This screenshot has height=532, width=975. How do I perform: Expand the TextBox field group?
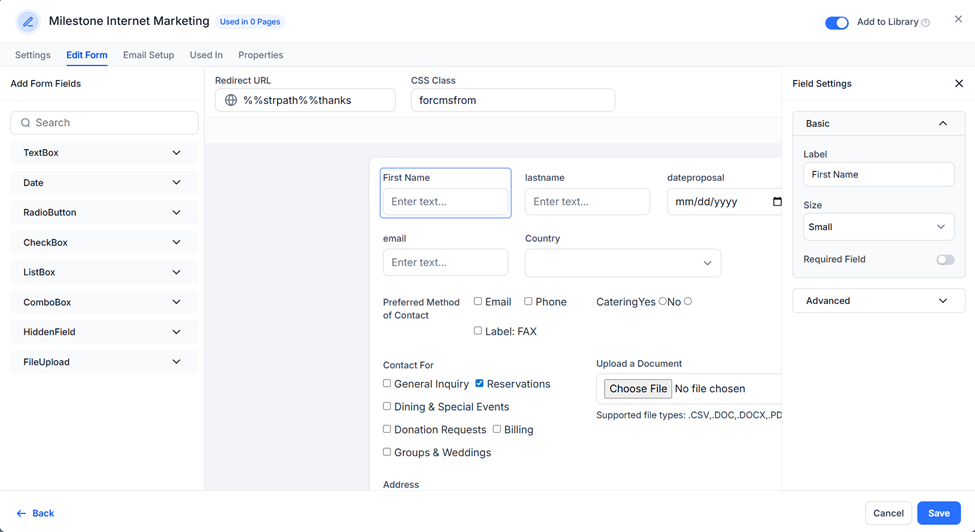104,153
